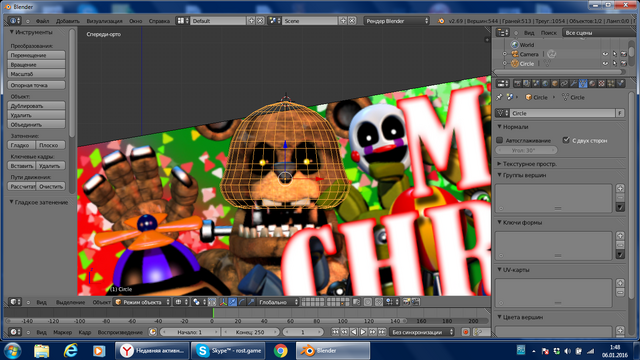
Task: Open the Визуализация menu
Action: (104, 21)
